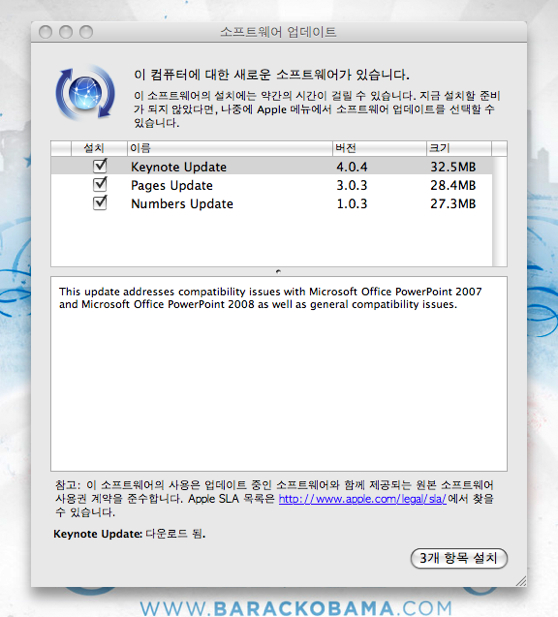Click the 이름 column header
The width and height of the screenshot is (558, 617).
click(230, 148)
